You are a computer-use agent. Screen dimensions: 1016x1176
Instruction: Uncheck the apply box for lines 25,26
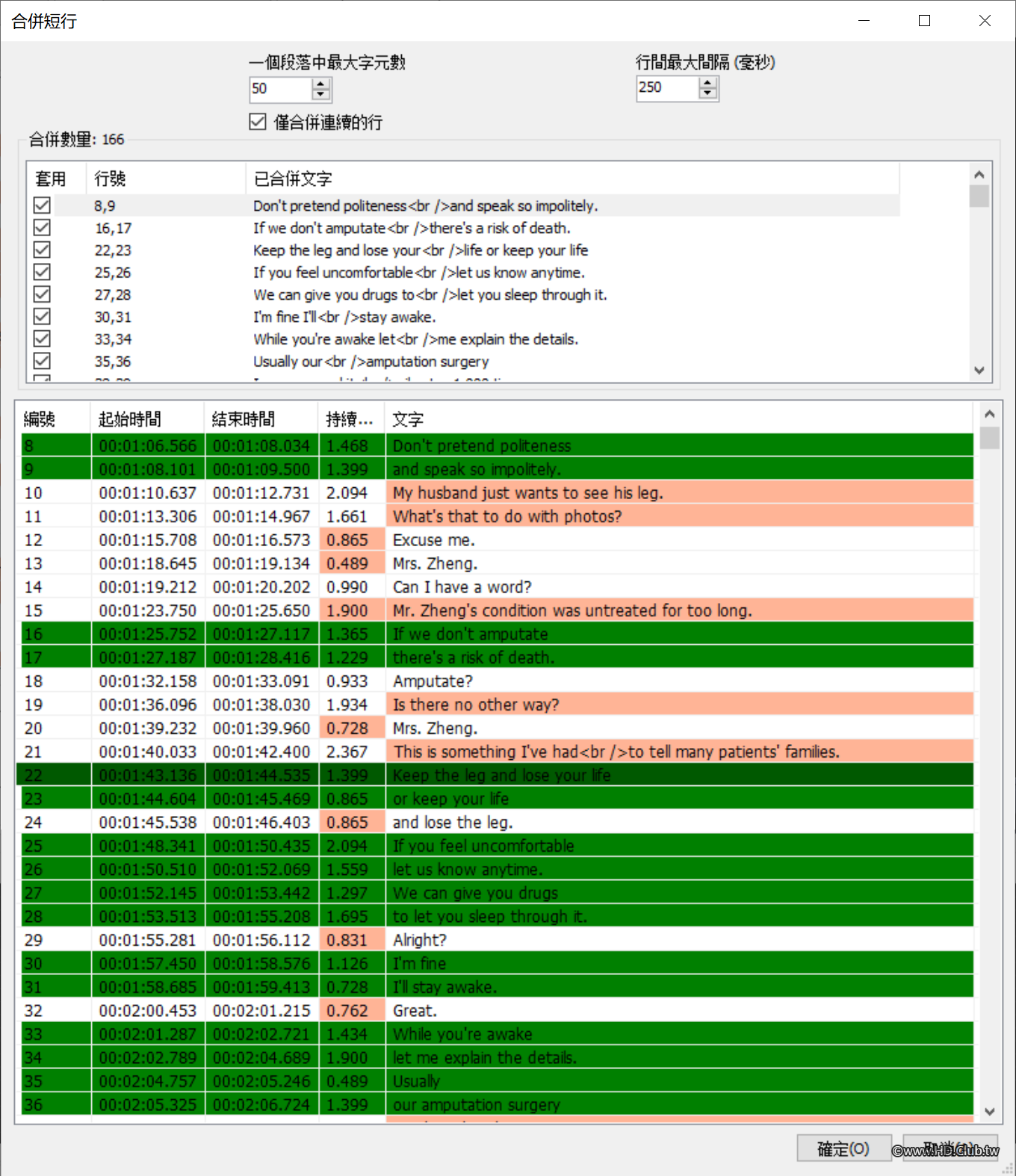point(42,272)
